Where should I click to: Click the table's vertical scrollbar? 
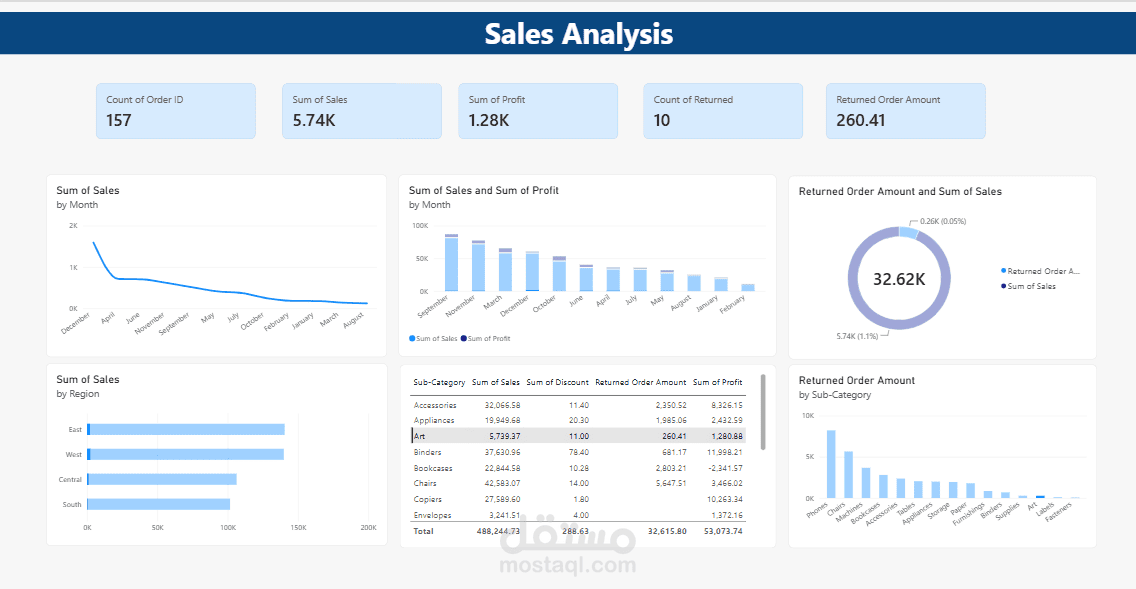(x=763, y=412)
